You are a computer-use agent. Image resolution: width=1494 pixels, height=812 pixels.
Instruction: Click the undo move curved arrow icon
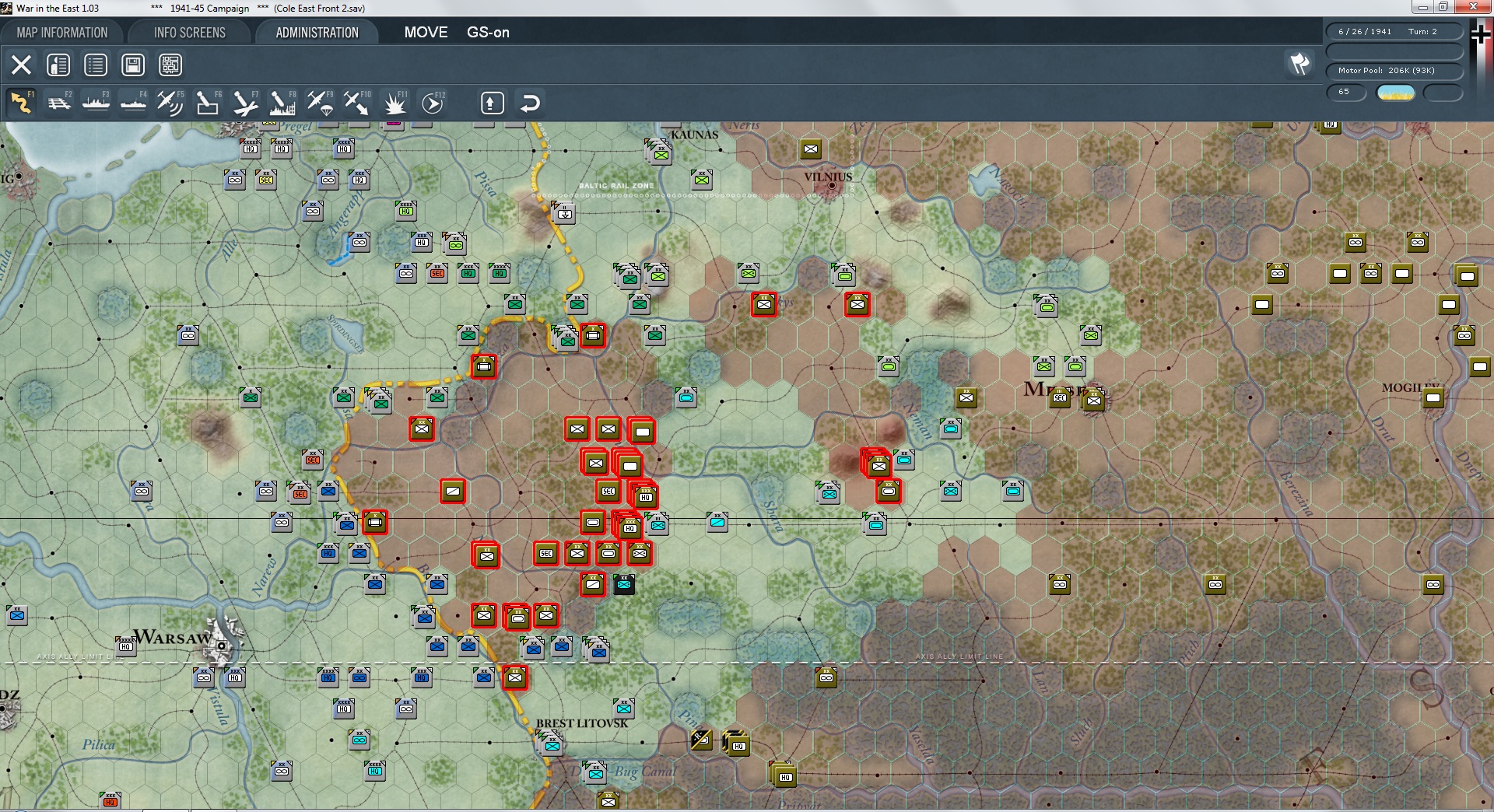(x=529, y=103)
